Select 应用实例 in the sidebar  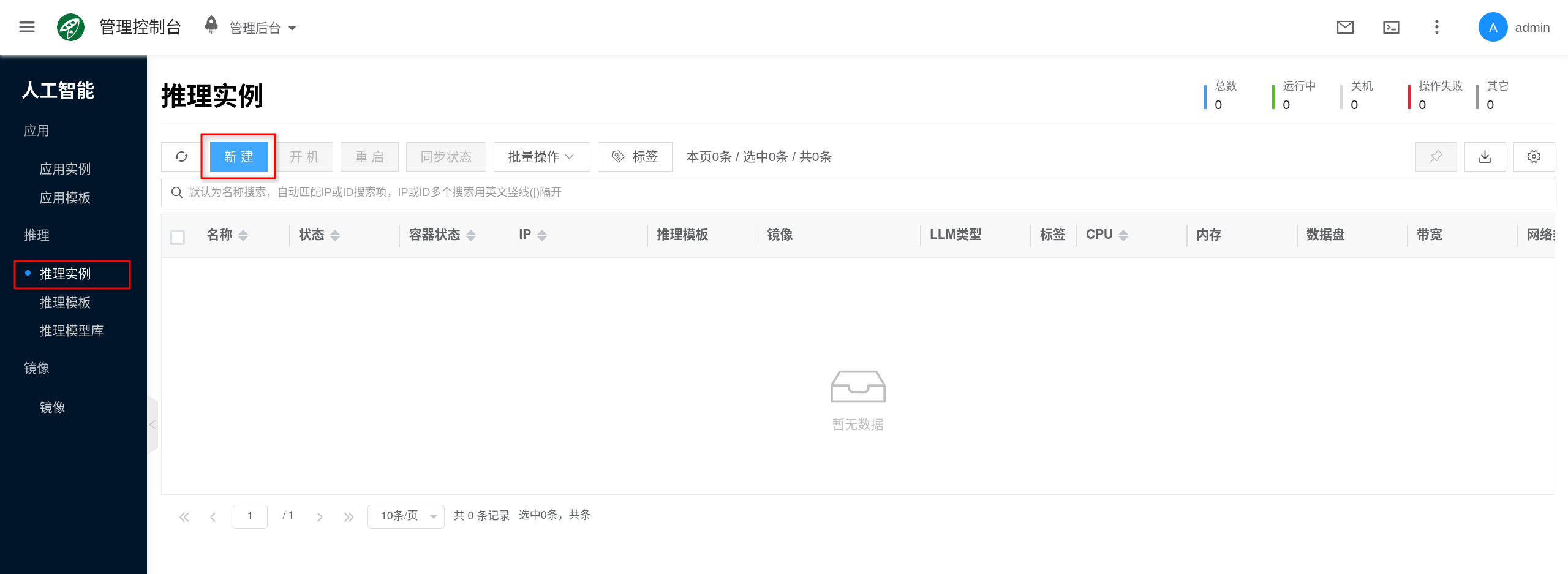pyautogui.click(x=65, y=169)
